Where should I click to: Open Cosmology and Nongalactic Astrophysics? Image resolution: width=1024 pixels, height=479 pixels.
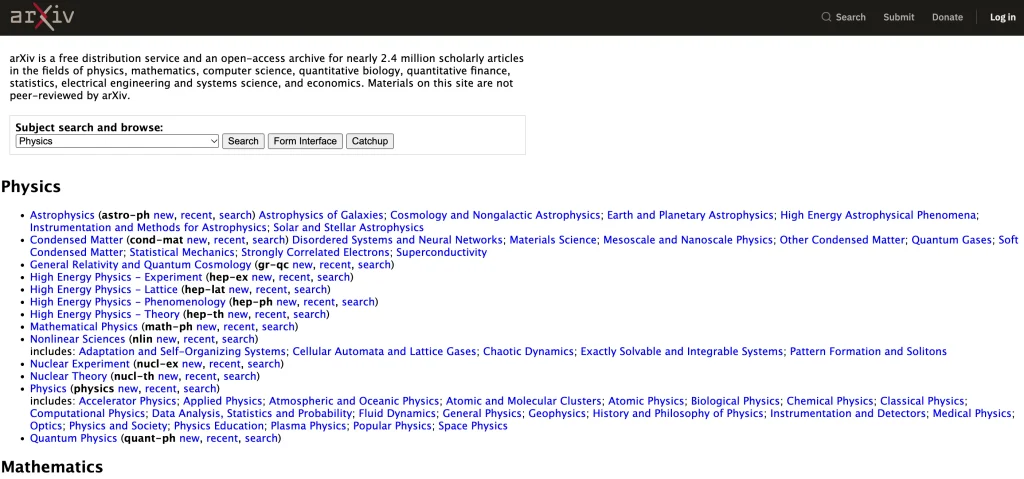[494, 215]
